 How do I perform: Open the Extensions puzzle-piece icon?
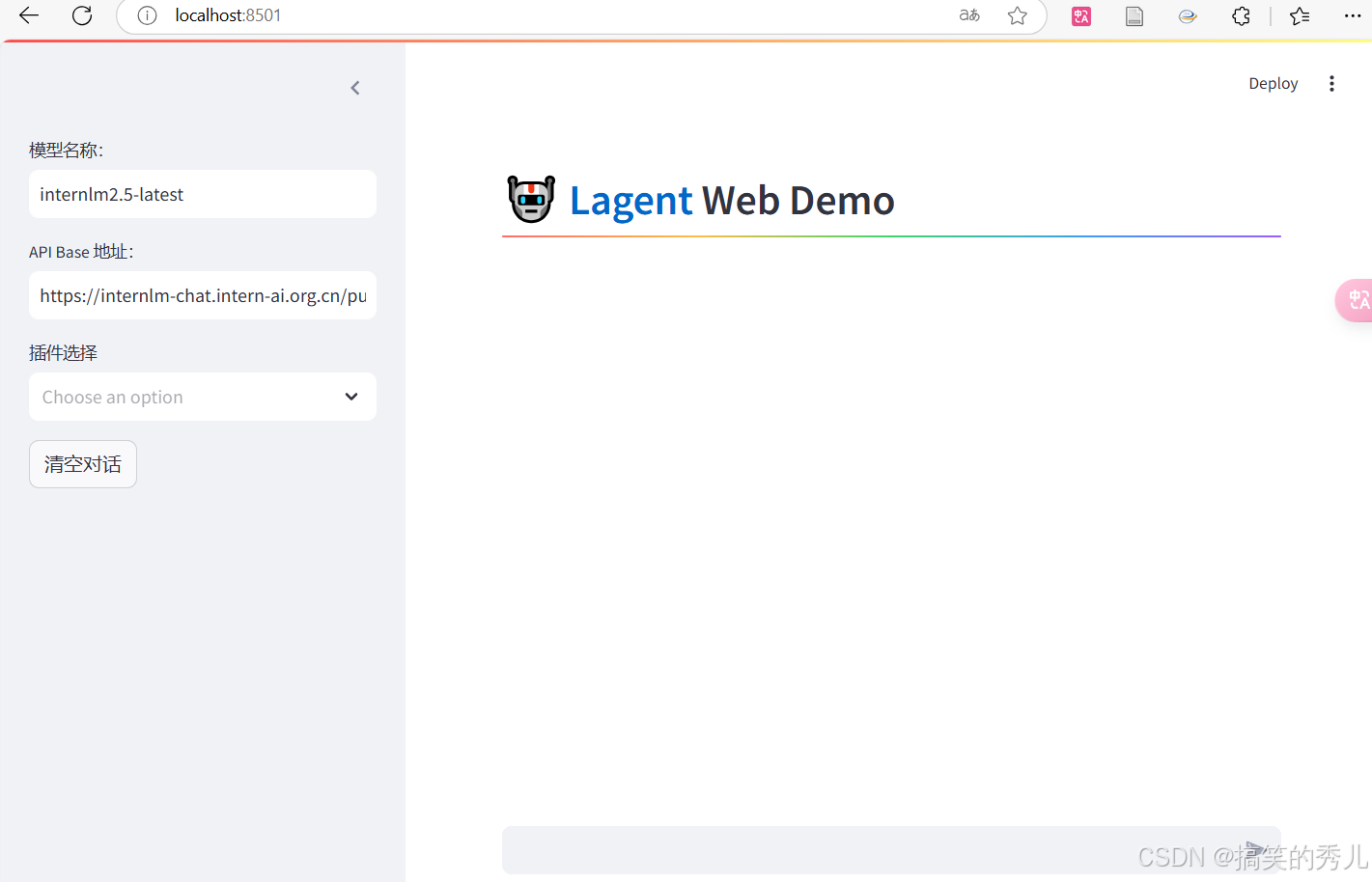pyautogui.click(x=1242, y=15)
